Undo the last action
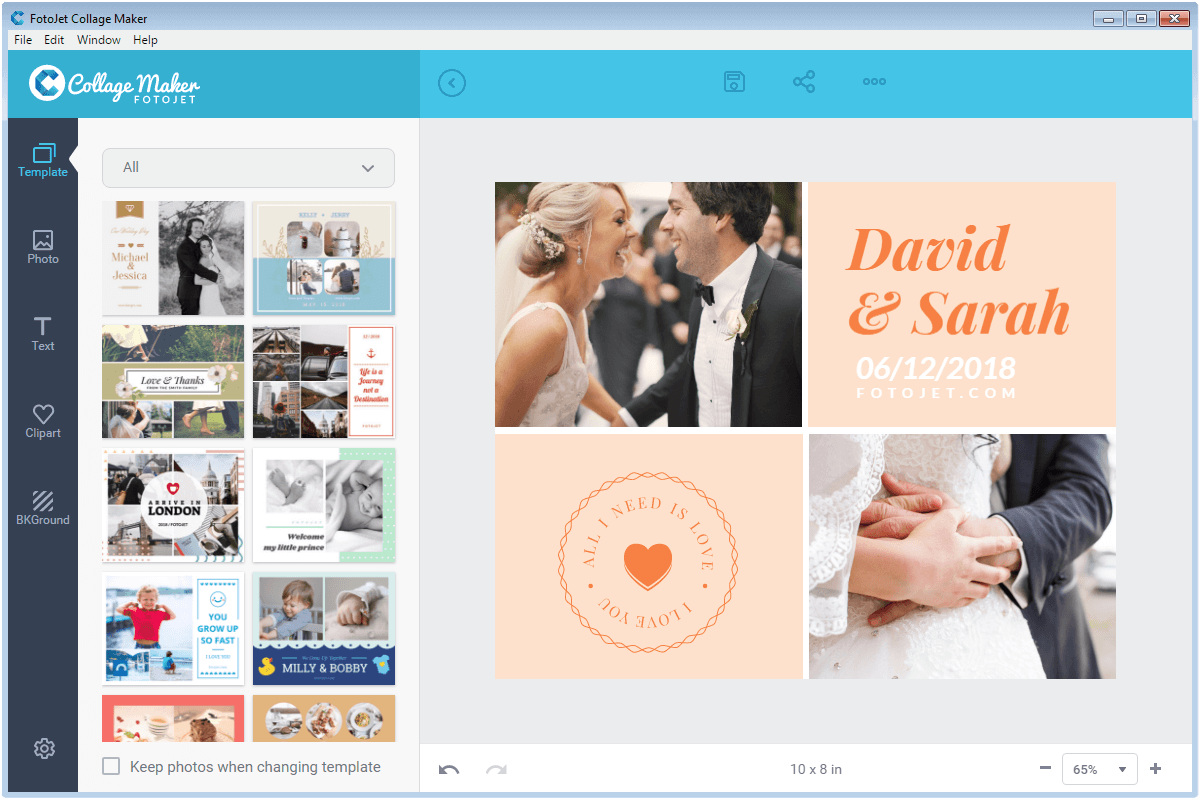1200x800 pixels. pos(449,768)
